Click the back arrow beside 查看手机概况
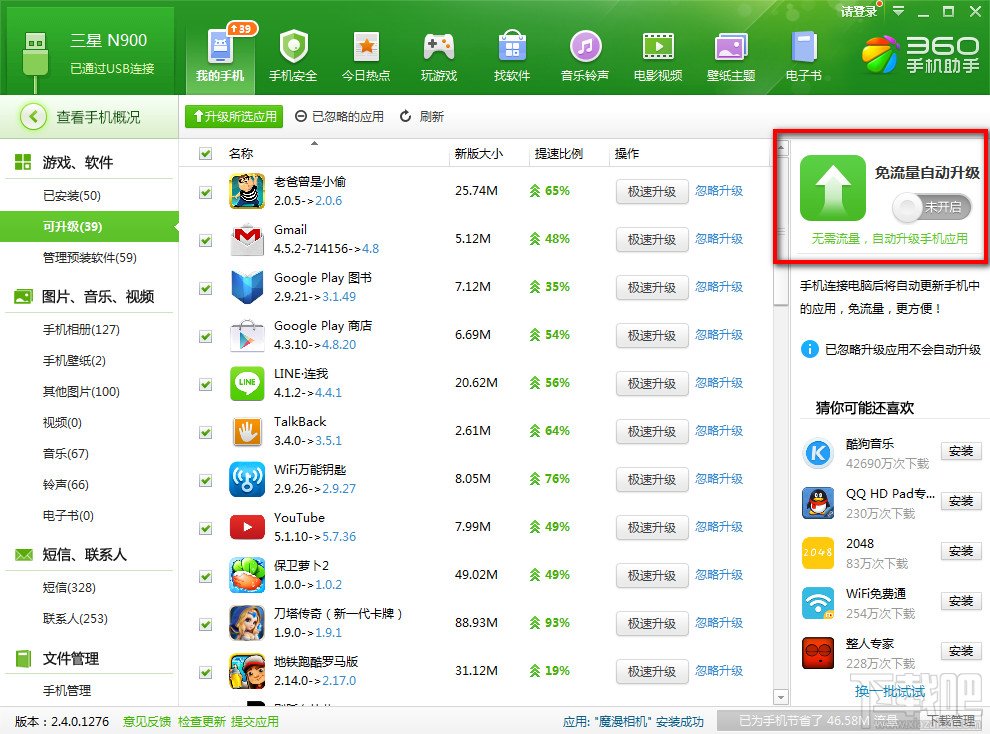The height and width of the screenshot is (734, 990). [33, 117]
